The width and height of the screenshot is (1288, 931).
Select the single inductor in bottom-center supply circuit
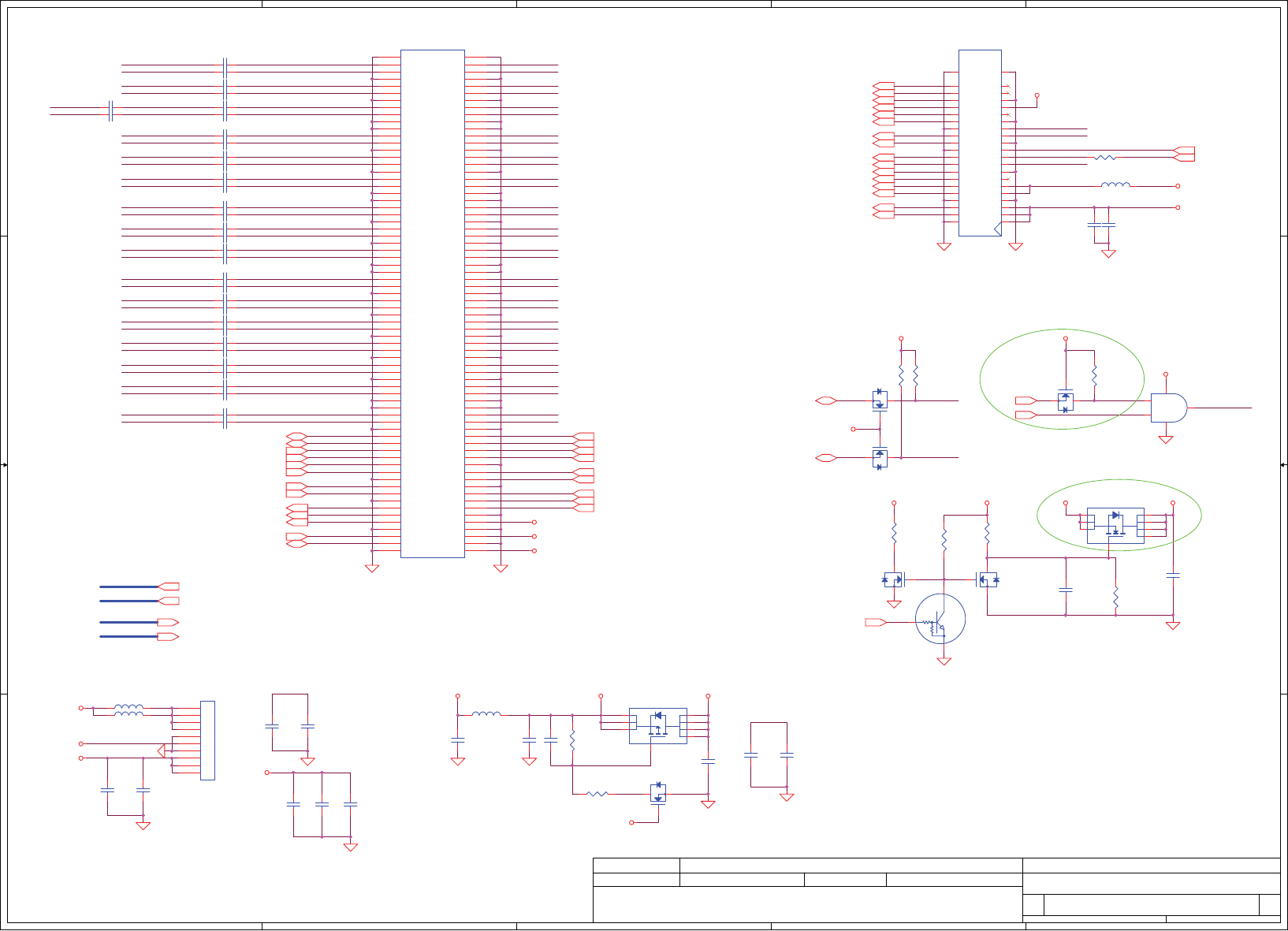tap(486, 715)
